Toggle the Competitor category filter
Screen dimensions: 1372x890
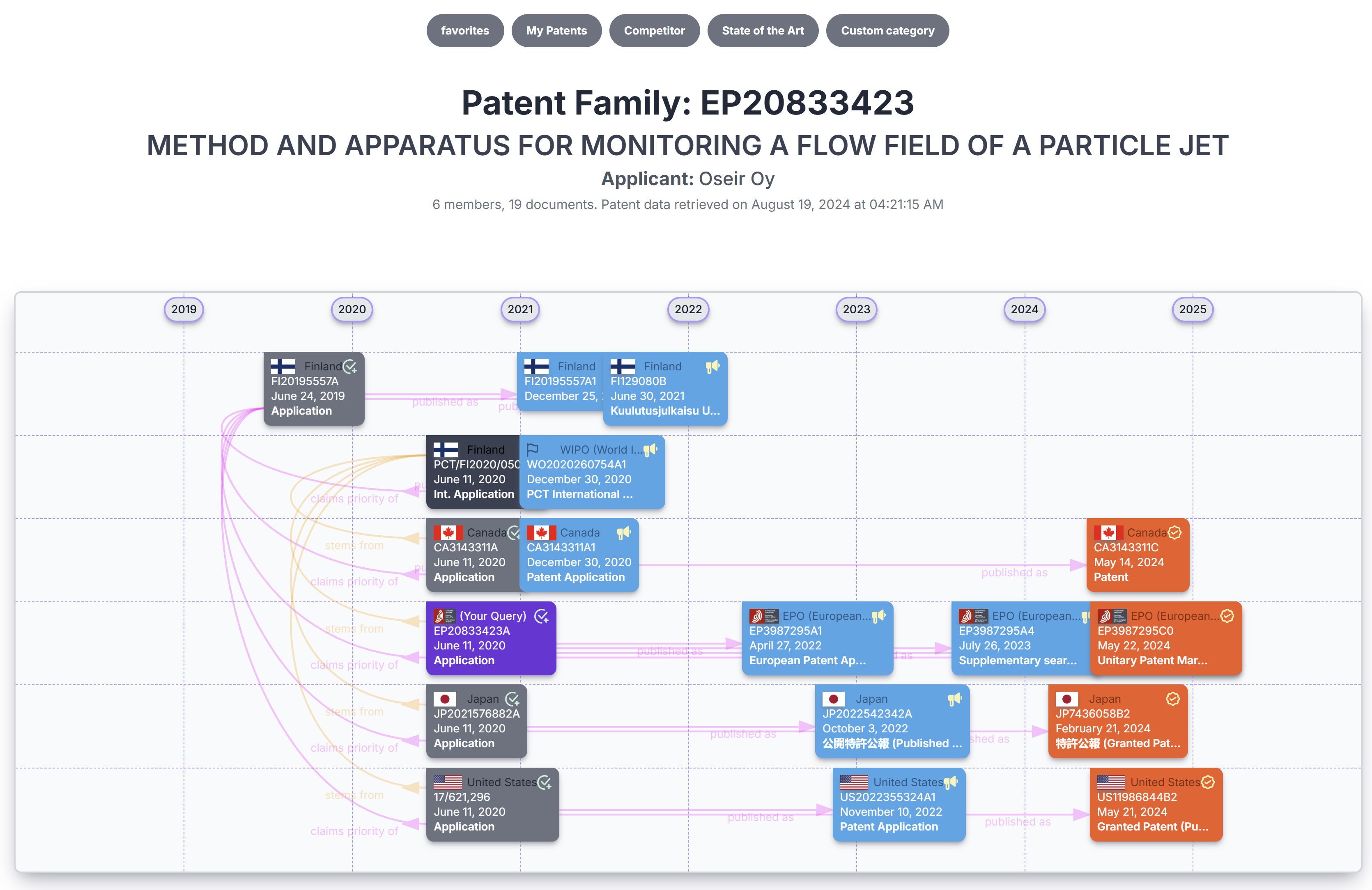(x=654, y=30)
